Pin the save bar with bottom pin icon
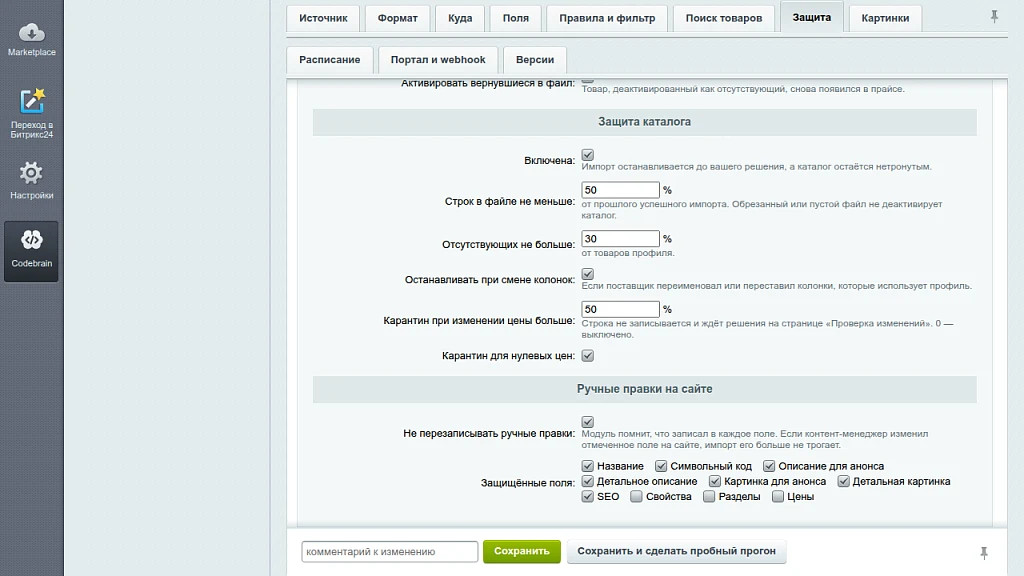Viewport: 1024px width, 576px height. (x=984, y=553)
